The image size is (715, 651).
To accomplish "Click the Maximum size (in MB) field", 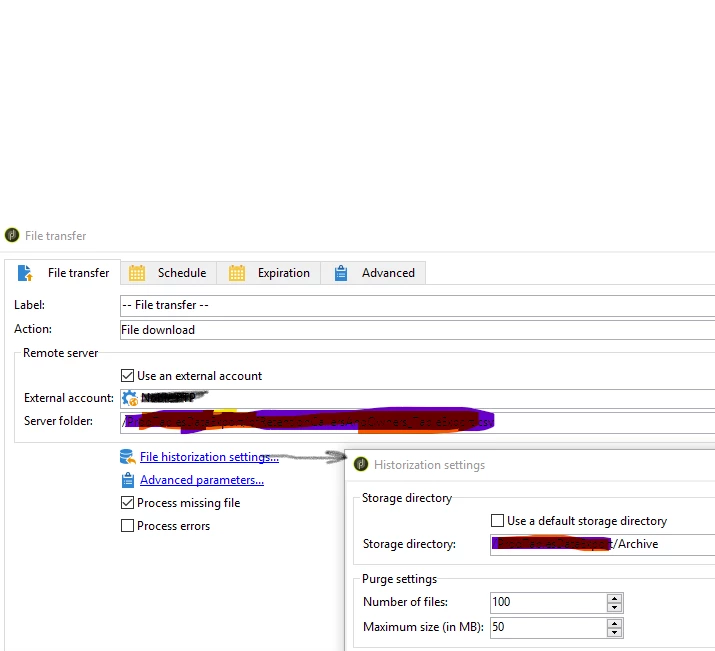I will click(549, 627).
